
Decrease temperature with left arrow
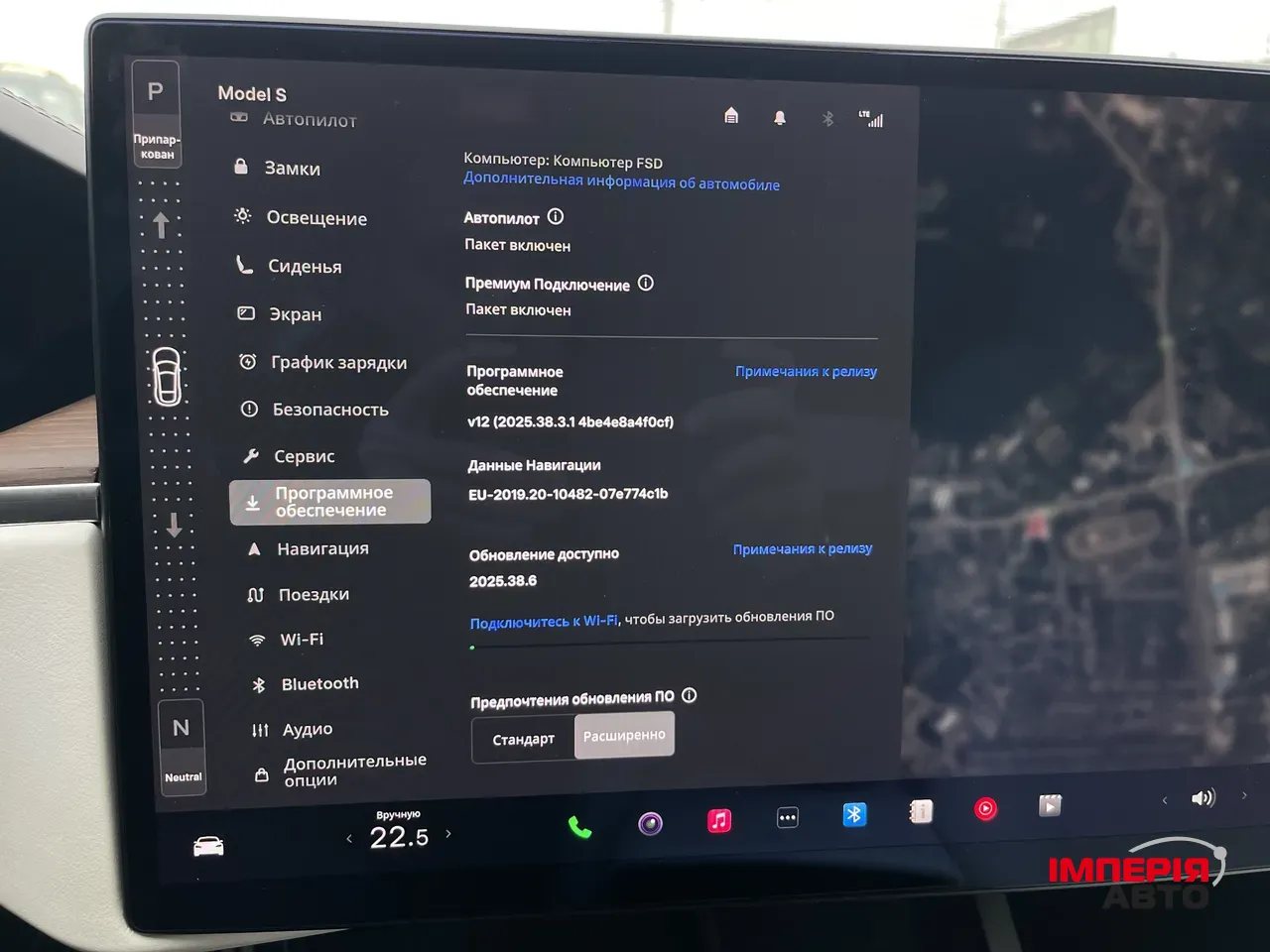[349, 839]
